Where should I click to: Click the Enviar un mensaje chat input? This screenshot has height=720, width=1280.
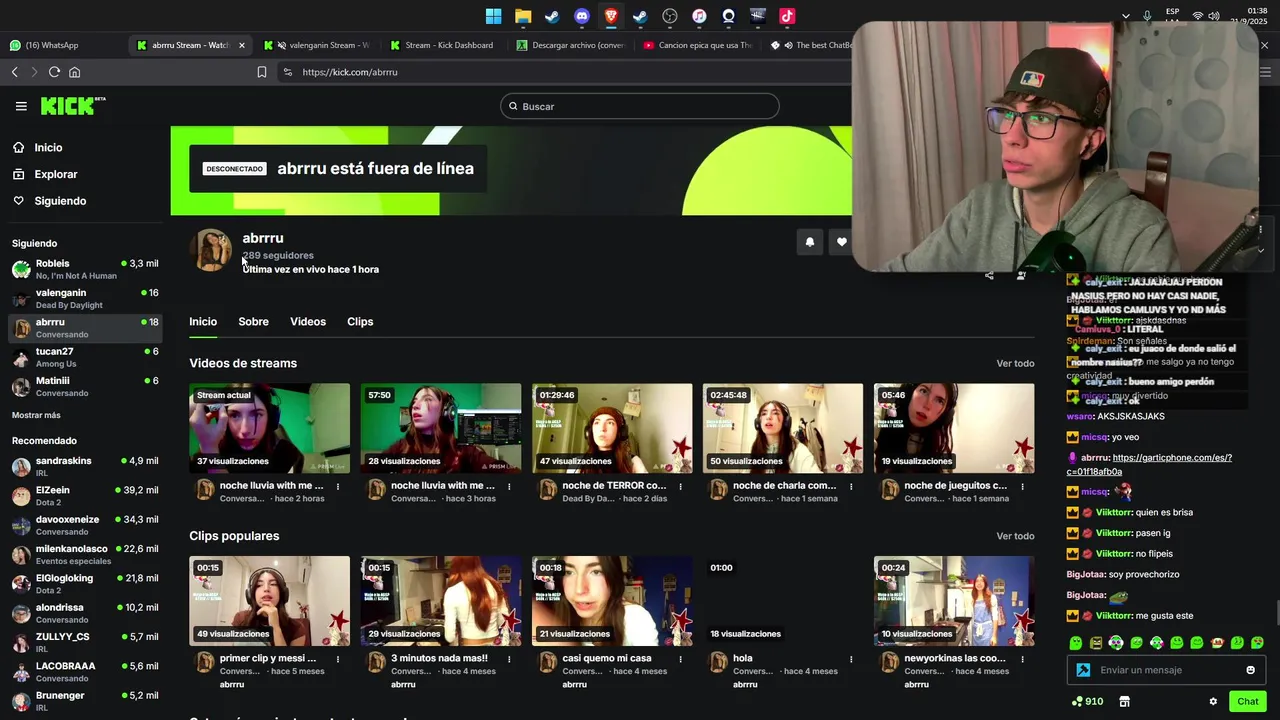click(x=1165, y=670)
